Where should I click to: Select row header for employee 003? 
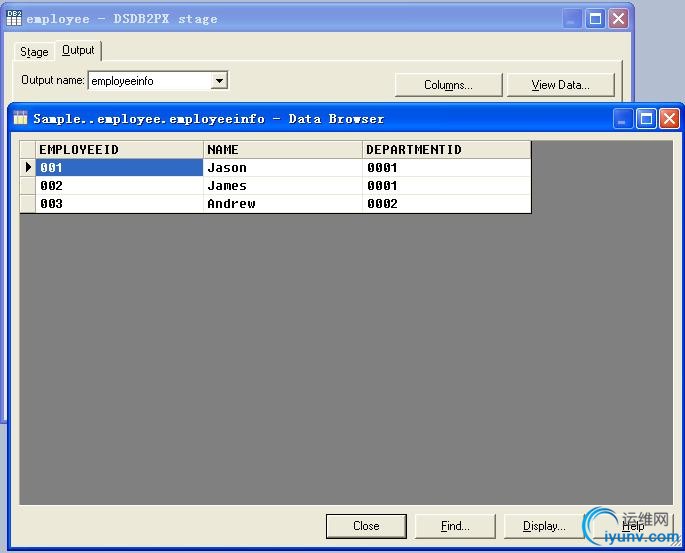pos(28,204)
